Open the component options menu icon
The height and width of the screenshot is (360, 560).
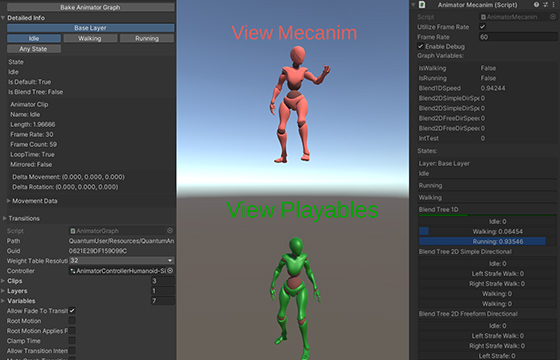coord(554,5)
